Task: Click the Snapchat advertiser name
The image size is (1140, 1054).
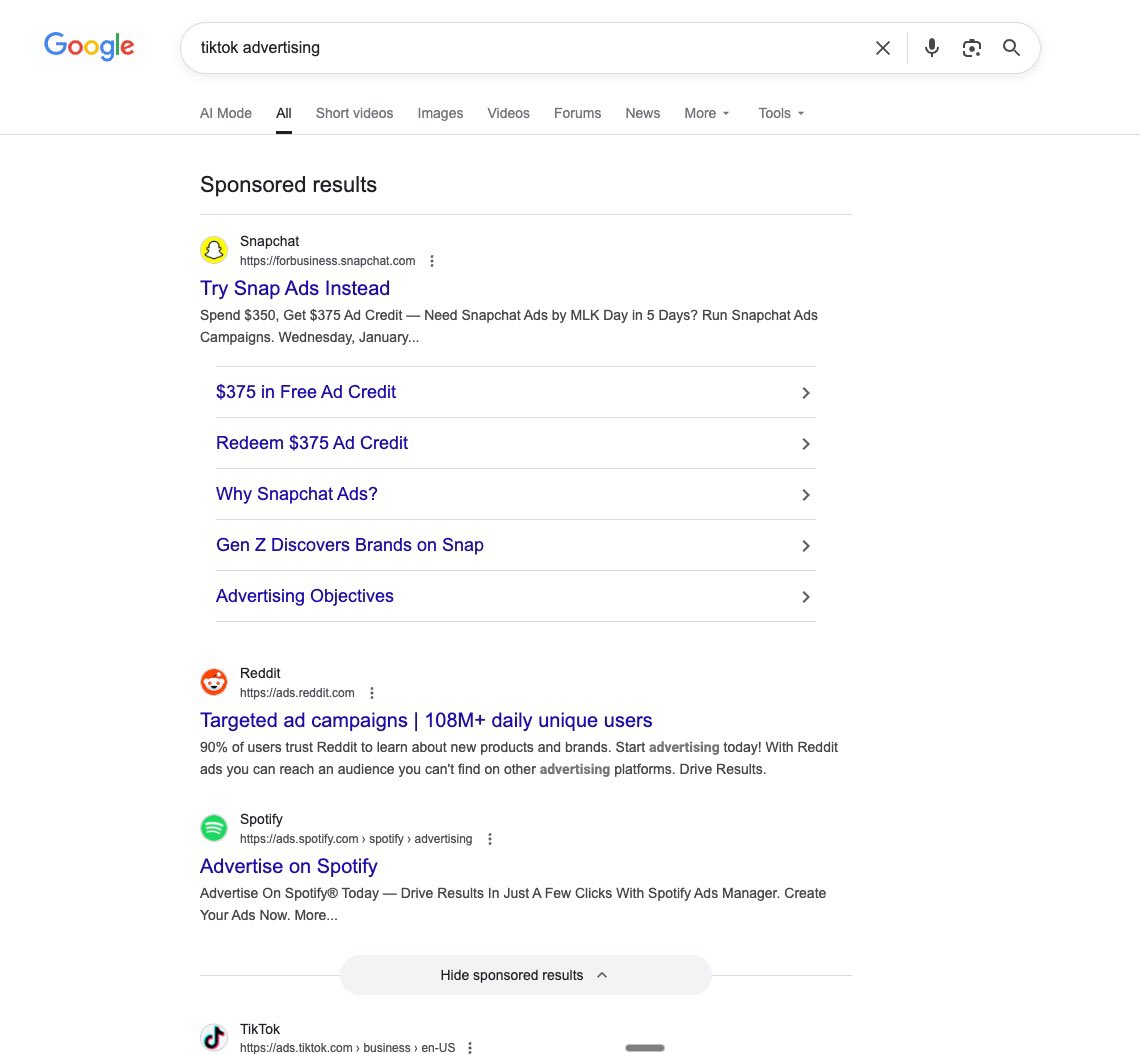Action: [270, 241]
